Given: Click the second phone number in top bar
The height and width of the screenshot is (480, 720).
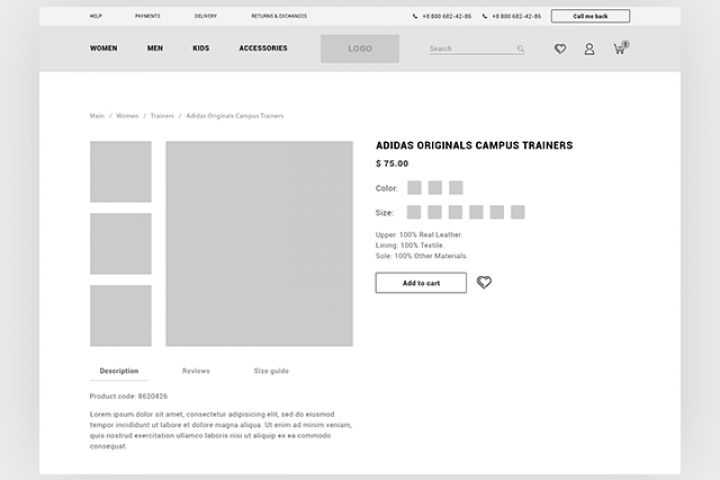Looking at the screenshot, I should (516, 16).
